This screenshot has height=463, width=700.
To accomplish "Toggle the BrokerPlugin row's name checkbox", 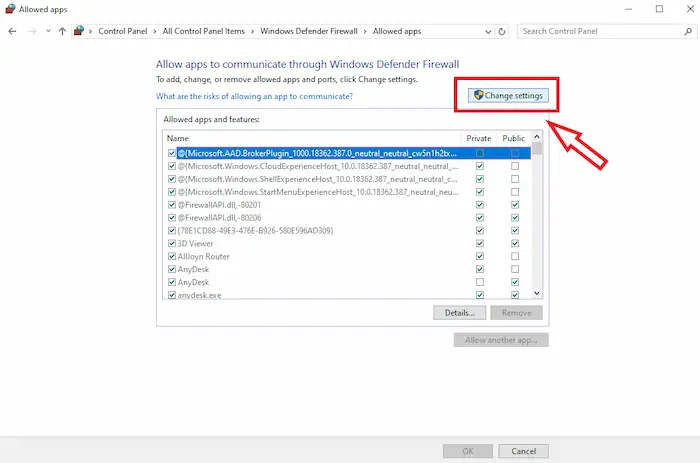I will tap(171, 153).
